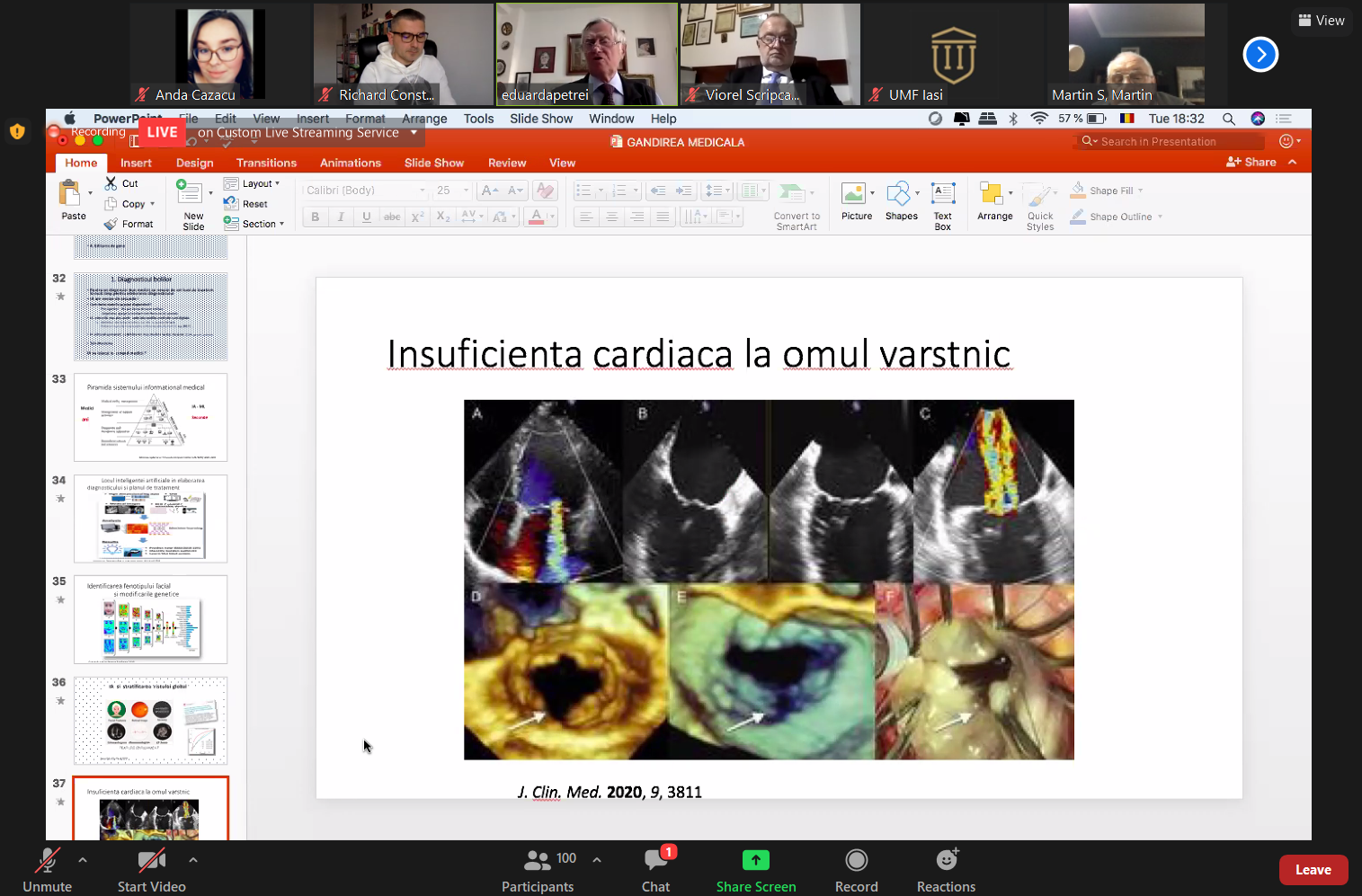Insert a Picture from the ribbon

(x=853, y=193)
